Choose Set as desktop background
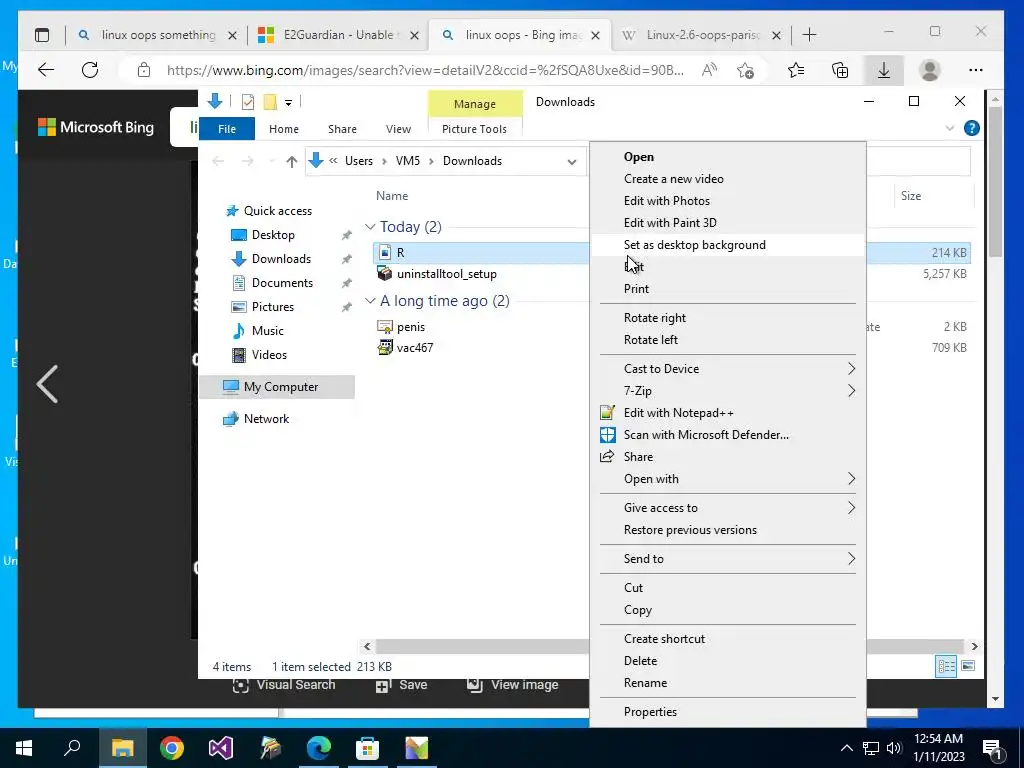Viewport: 1024px width, 768px height. 728,245
